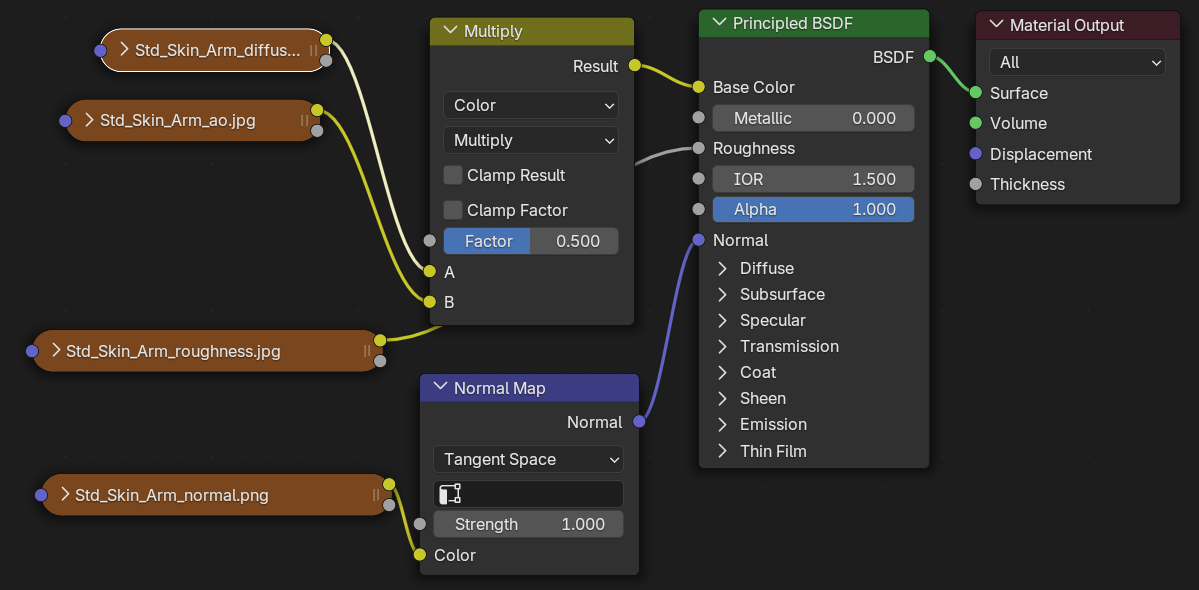Click the Color input socket on Normal Map node

click(419, 555)
